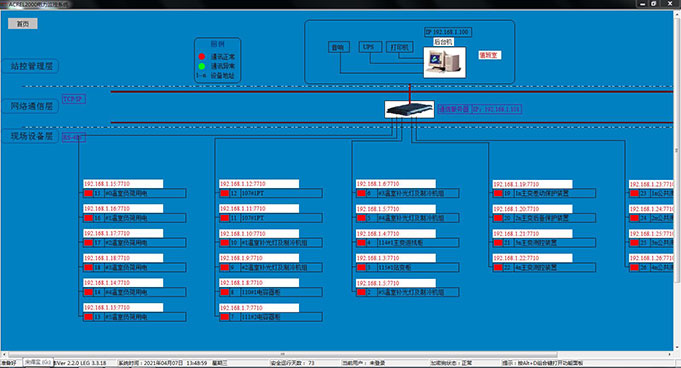Click the 192.168.1.7:7710 address field
This screenshot has height=368, width=681.
[259, 308]
